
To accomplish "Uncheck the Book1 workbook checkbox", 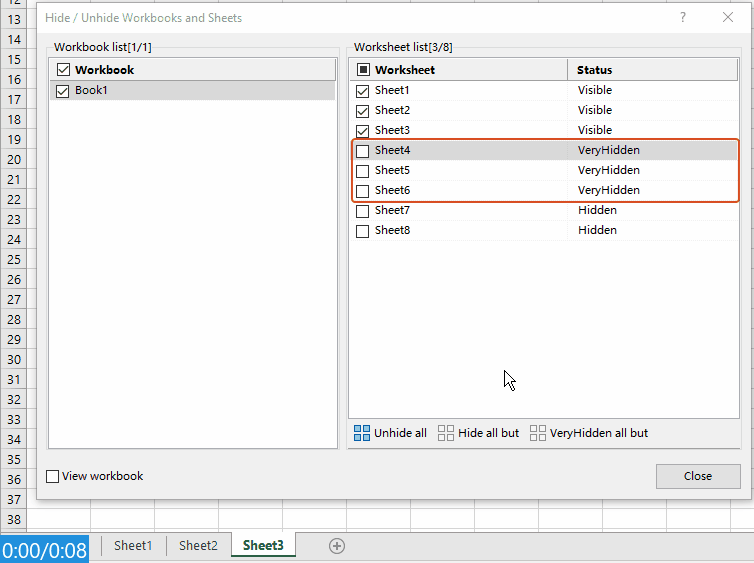I will click(x=63, y=91).
